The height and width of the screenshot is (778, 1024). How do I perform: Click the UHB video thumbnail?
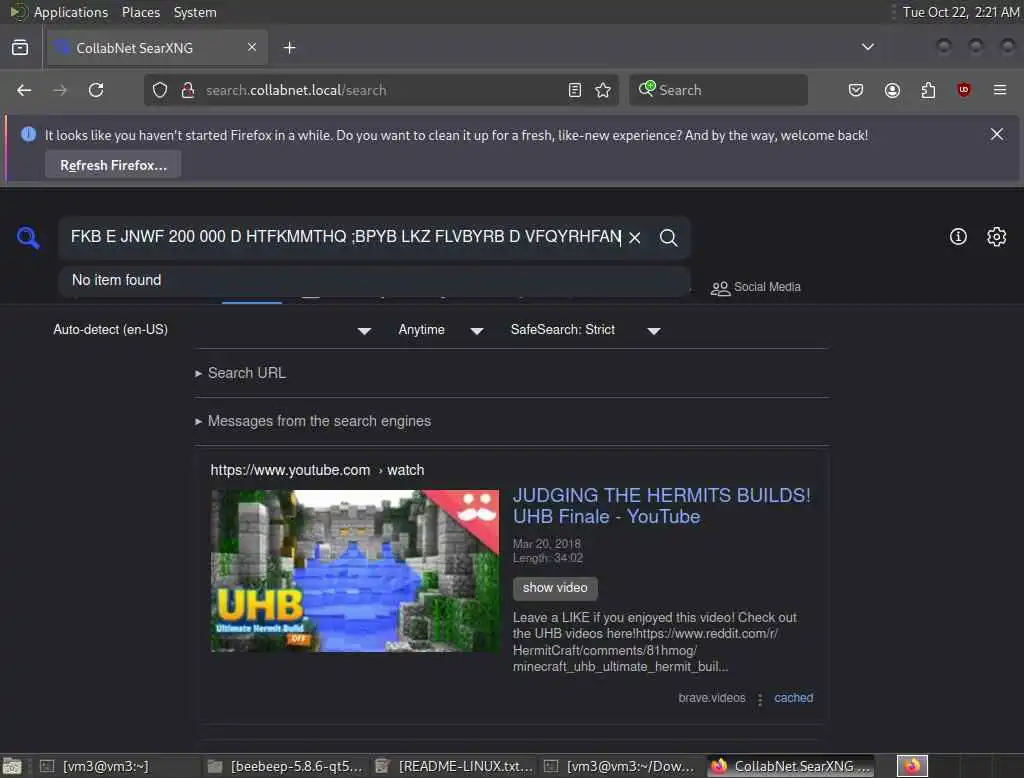355,571
